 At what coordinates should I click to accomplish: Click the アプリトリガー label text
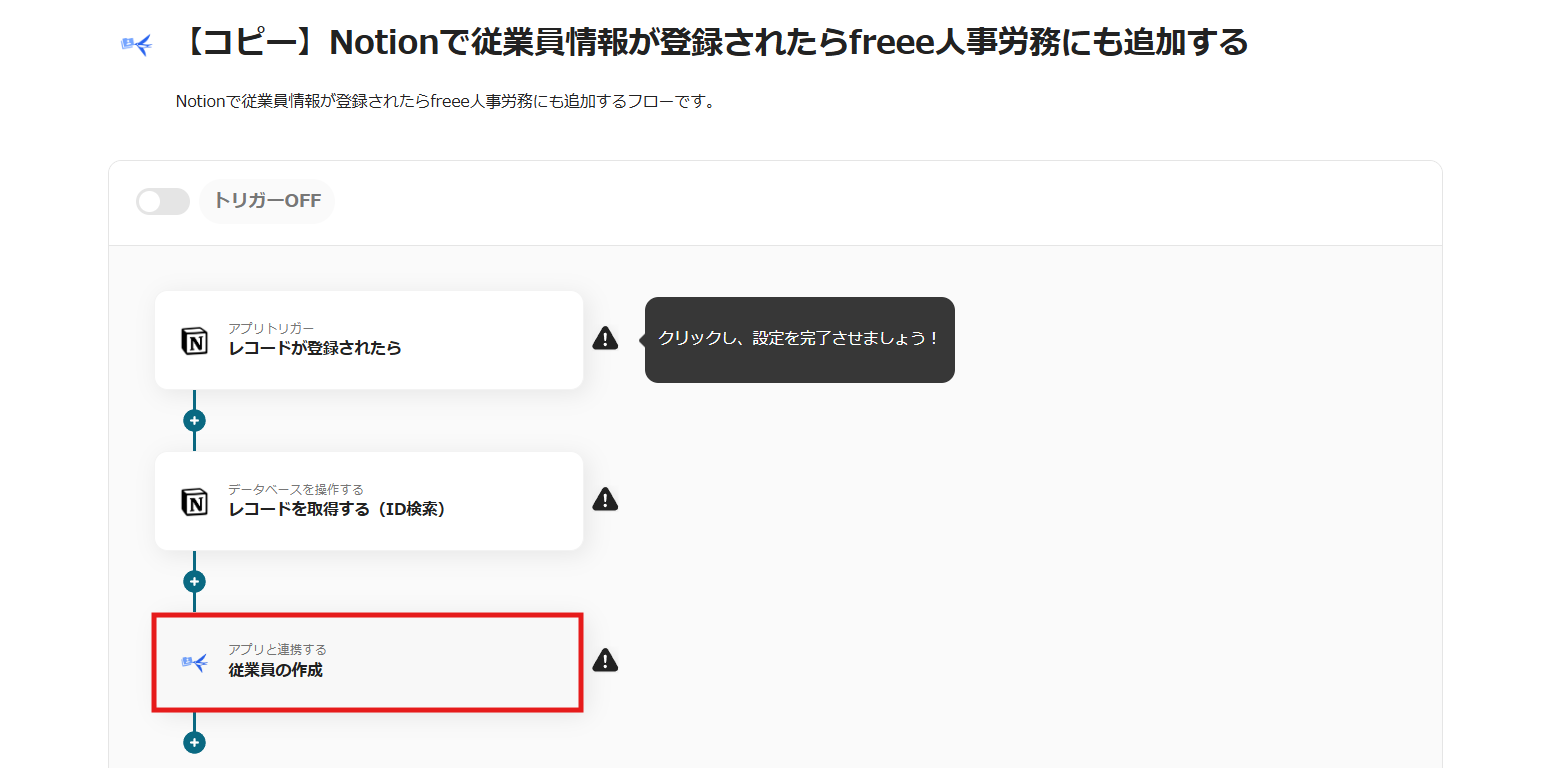pos(271,328)
